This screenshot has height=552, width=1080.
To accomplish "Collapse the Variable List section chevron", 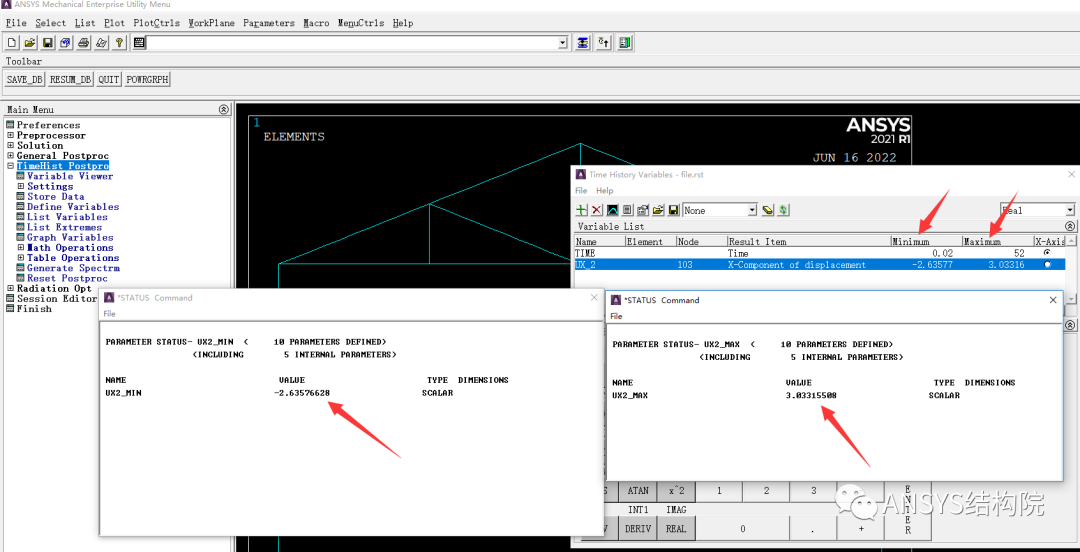I will (1069, 226).
